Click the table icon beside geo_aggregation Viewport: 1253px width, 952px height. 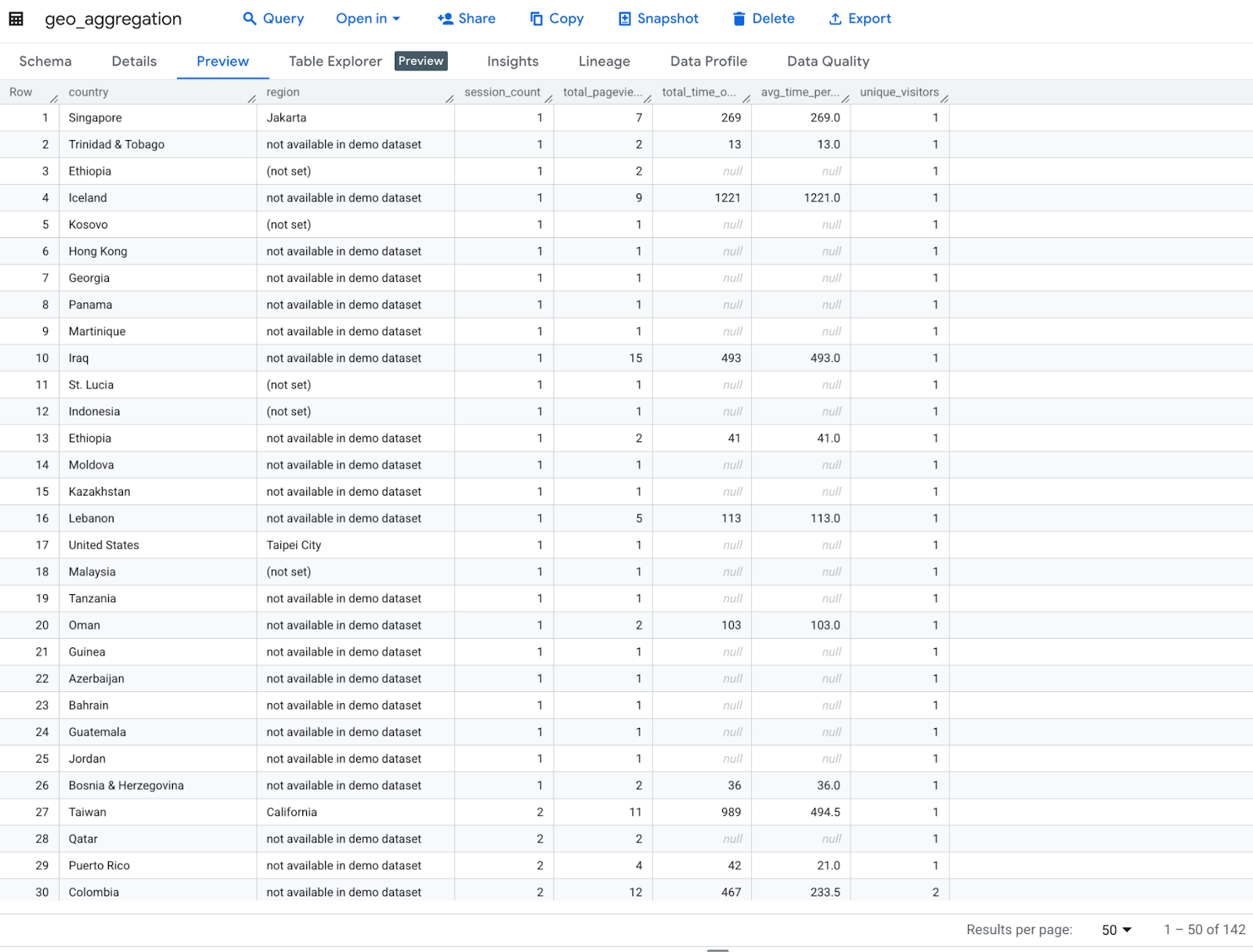tap(16, 19)
